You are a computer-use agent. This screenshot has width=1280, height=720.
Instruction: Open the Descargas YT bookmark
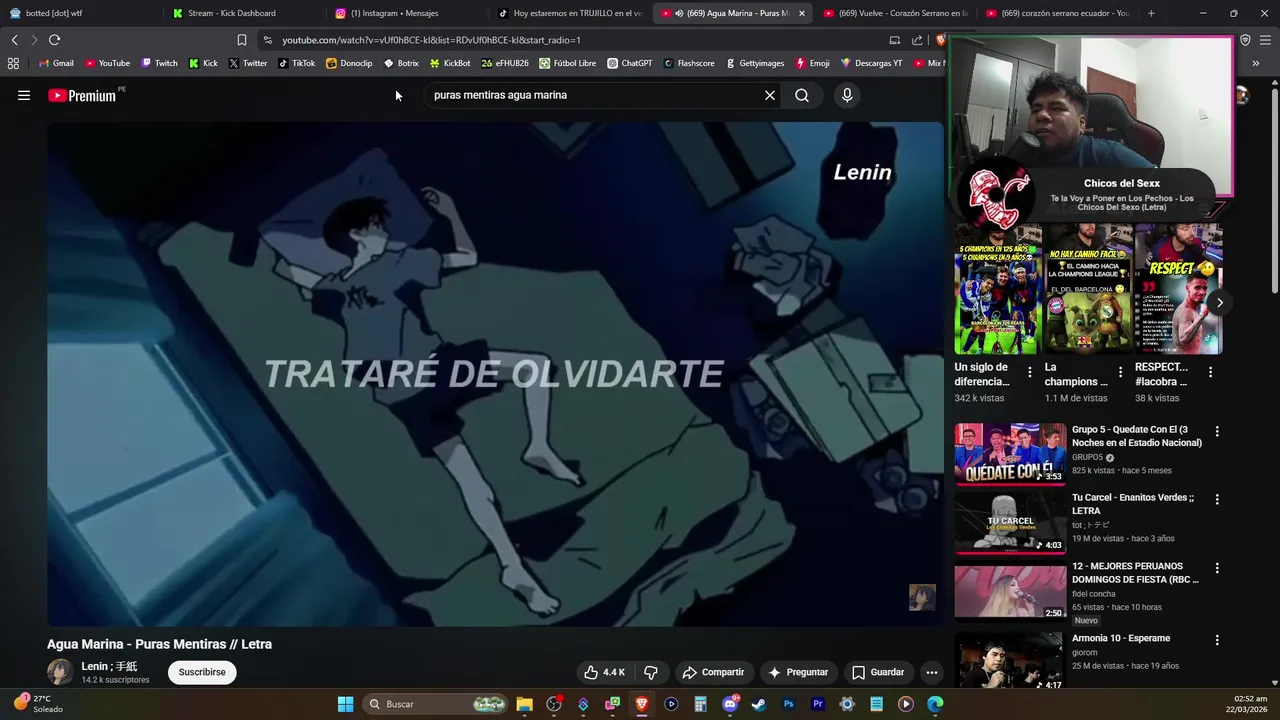871,63
